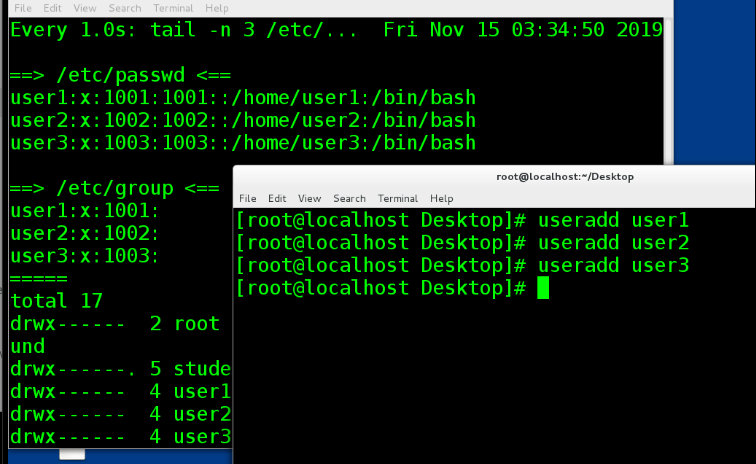The height and width of the screenshot is (464, 756).
Task: Open File menu in root@localhost Desktop terminal
Action: click(248, 198)
